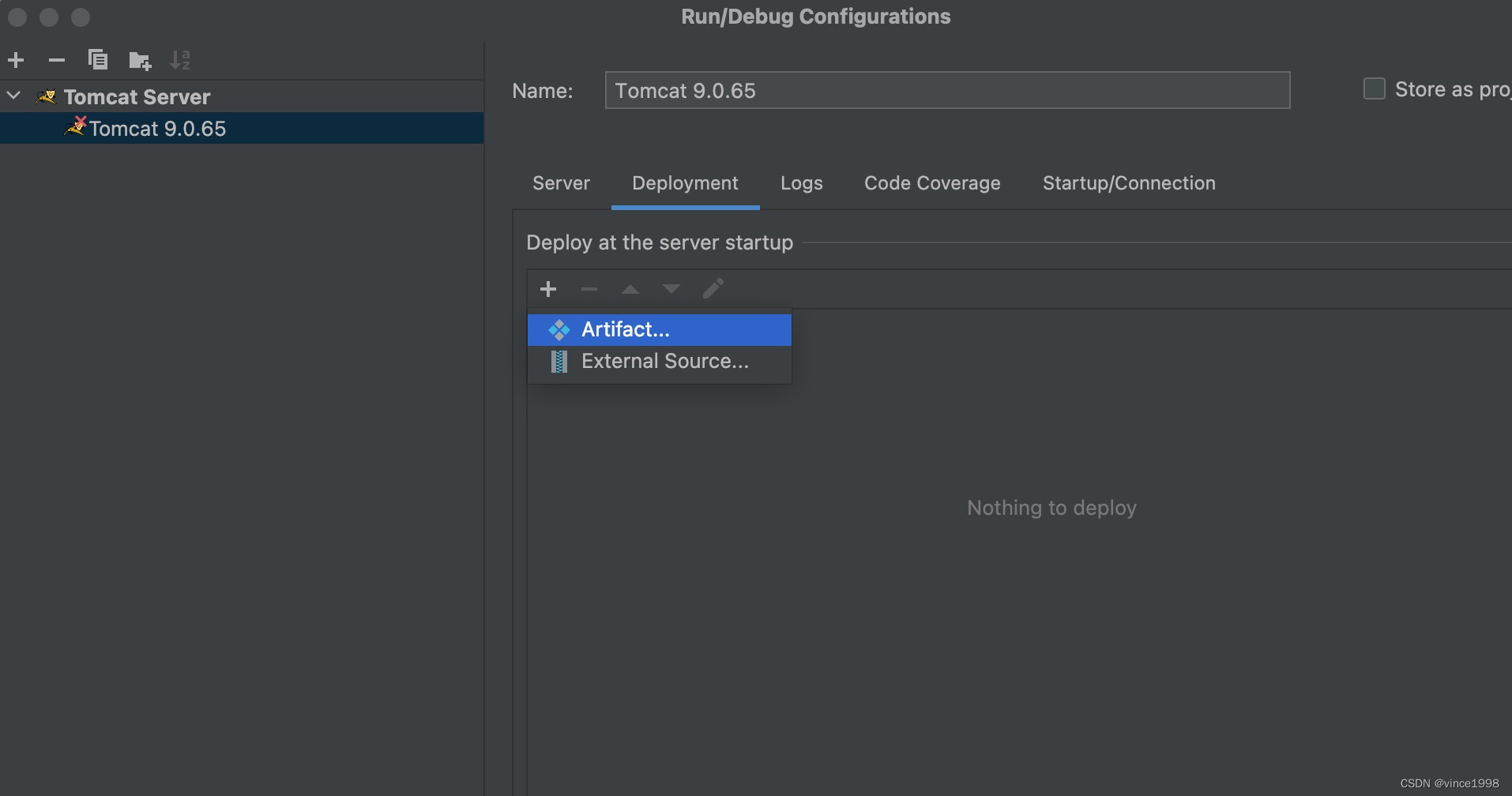This screenshot has height=796, width=1512.
Task: Choose Artifact... from the popup menu
Action: click(x=660, y=329)
